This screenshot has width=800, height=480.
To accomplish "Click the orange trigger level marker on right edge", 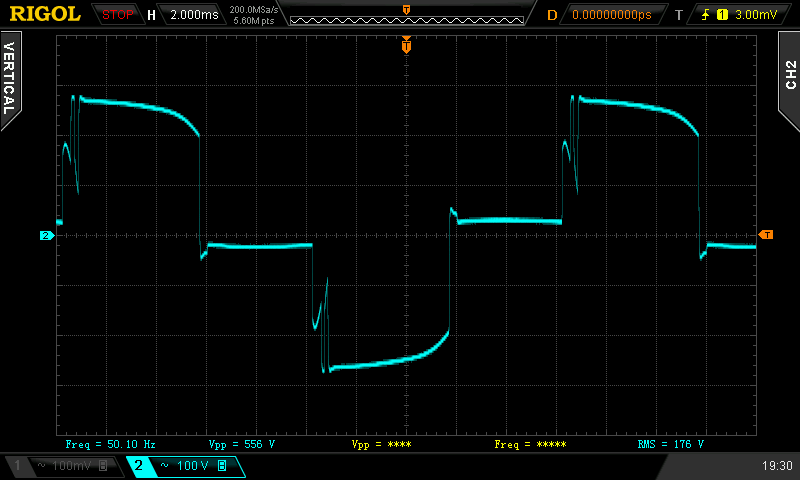I will pos(766,235).
